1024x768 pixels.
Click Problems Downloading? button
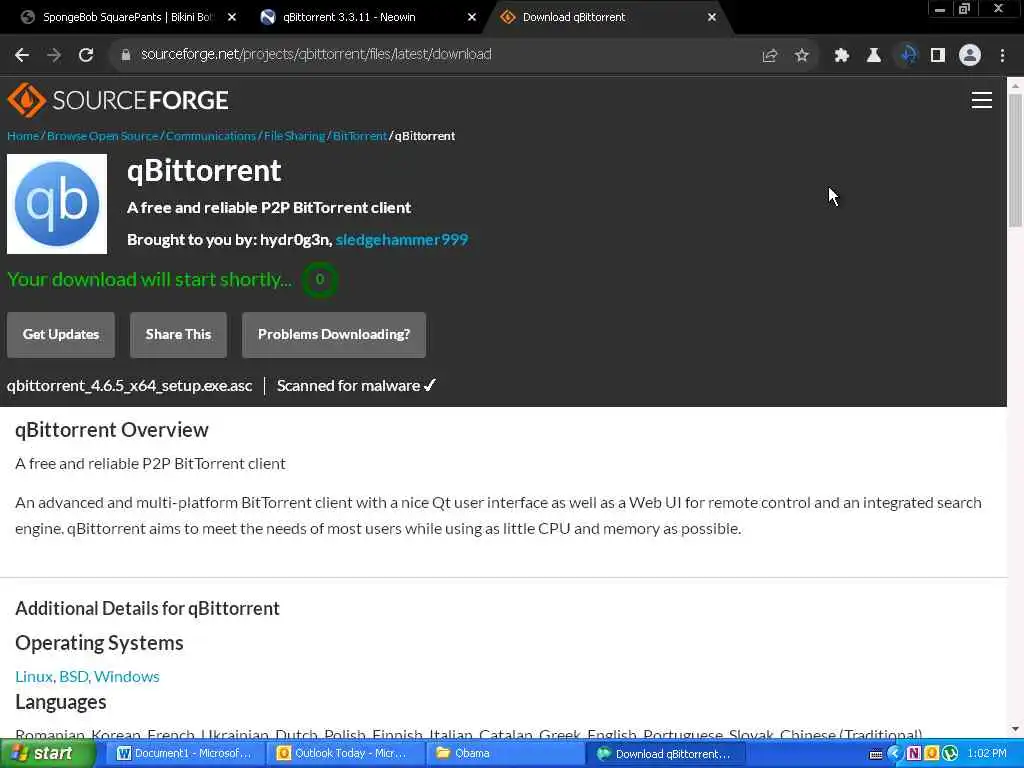pos(334,335)
